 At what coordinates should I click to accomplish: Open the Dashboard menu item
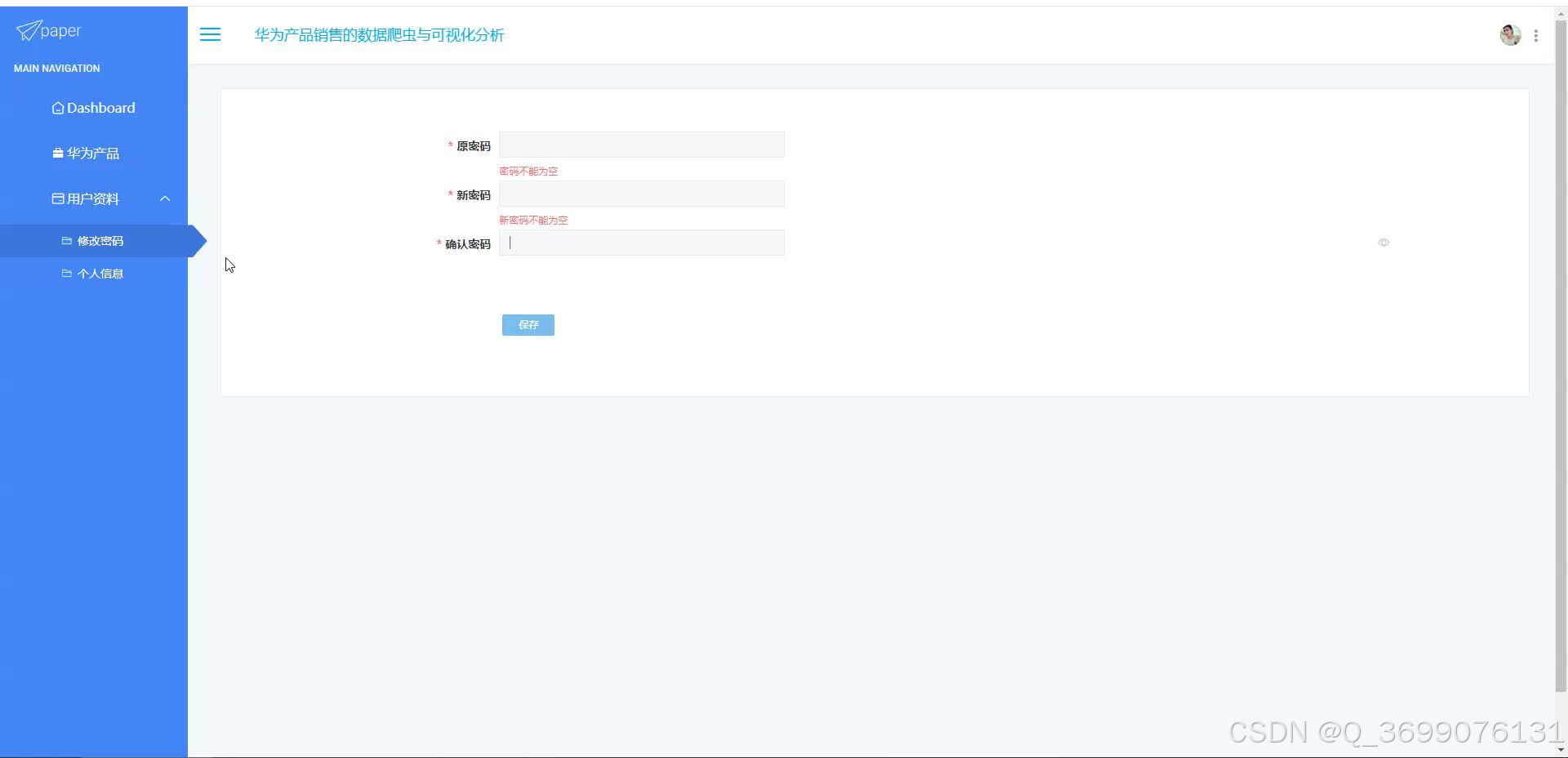pyautogui.click(x=94, y=108)
